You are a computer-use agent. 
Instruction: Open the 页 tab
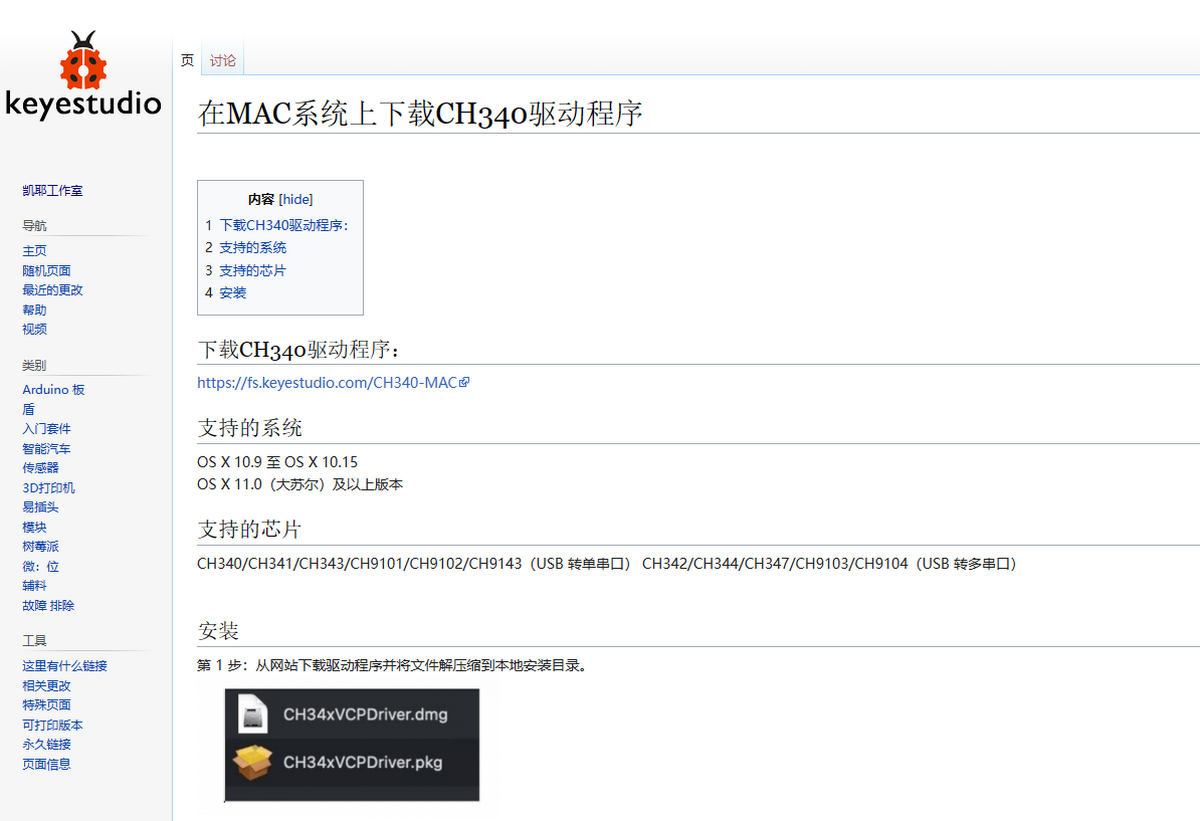(187, 61)
